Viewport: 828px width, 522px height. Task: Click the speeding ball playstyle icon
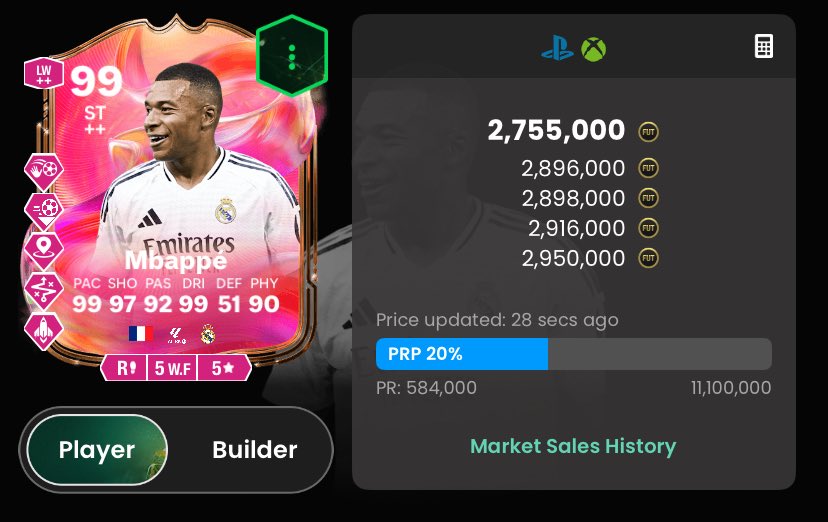click(x=44, y=211)
